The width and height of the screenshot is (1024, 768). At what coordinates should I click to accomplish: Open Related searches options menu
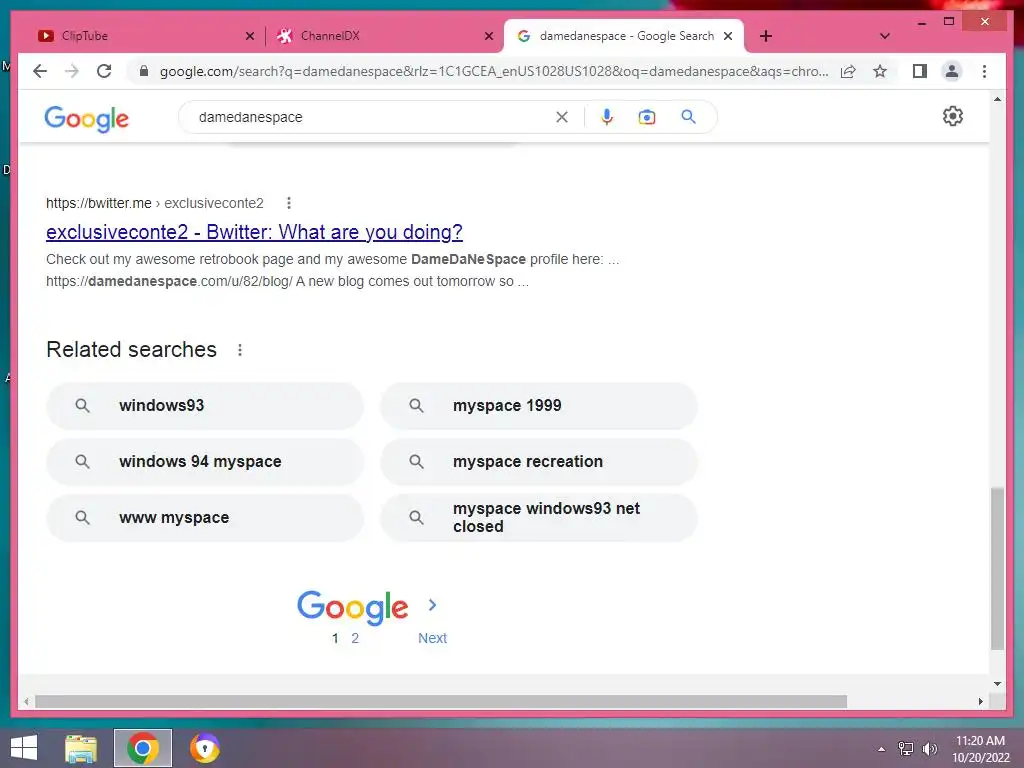[x=240, y=350]
